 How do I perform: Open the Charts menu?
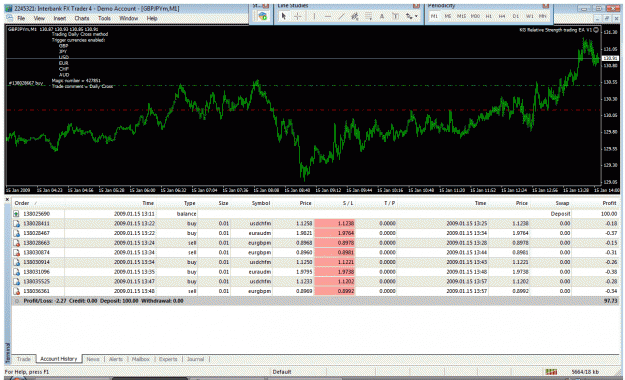click(x=82, y=18)
